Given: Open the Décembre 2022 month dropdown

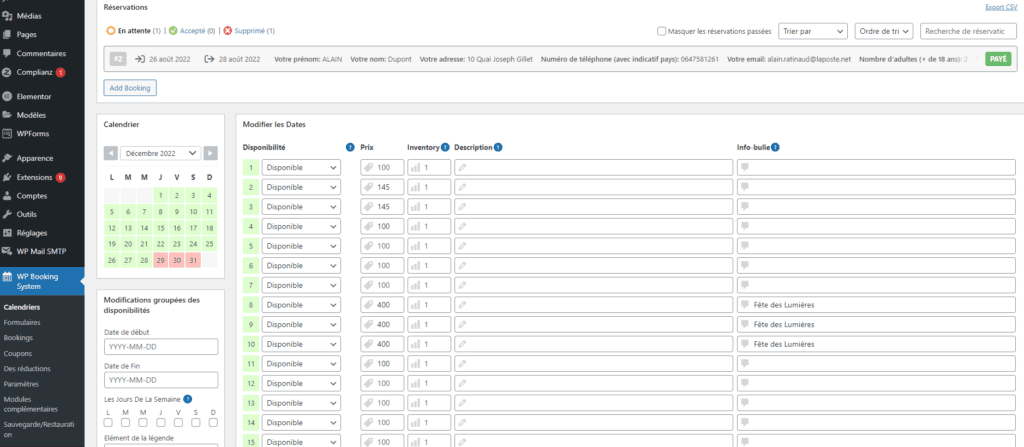Looking at the screenshot, I should 161,153.
